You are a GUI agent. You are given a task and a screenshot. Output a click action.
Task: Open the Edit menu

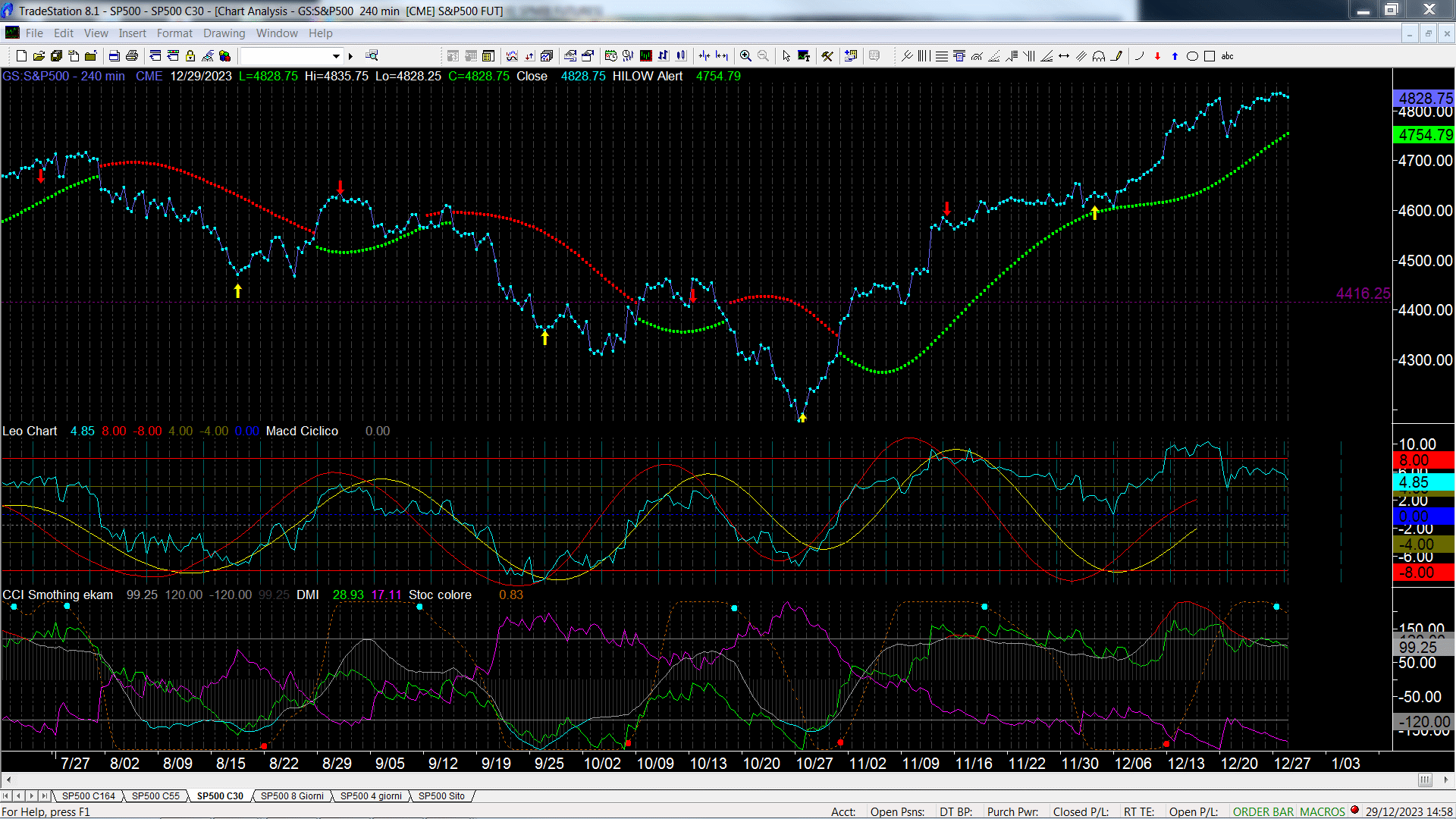64,33
